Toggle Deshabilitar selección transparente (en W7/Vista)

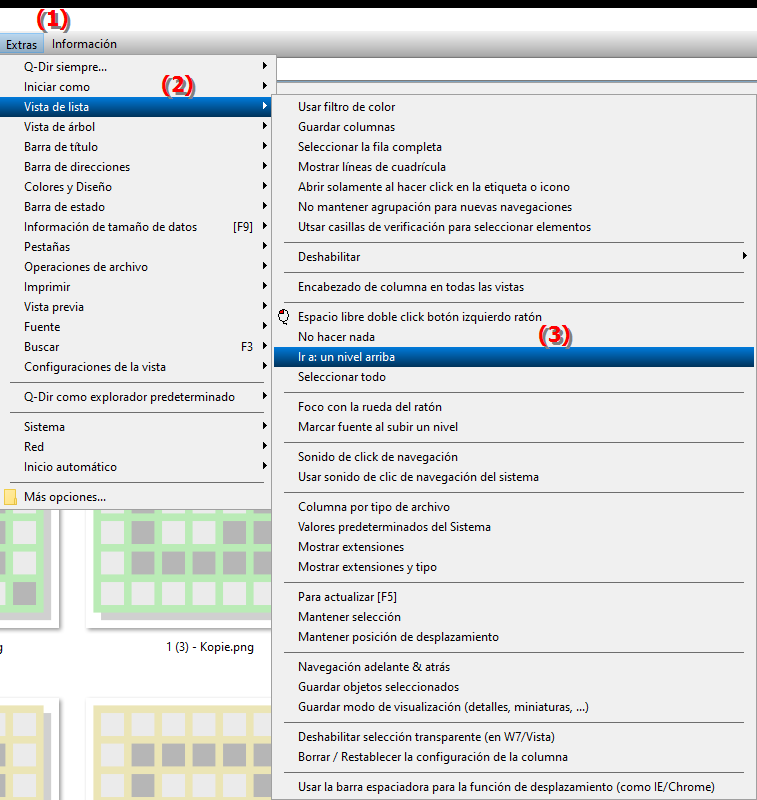tap(514, 737)
